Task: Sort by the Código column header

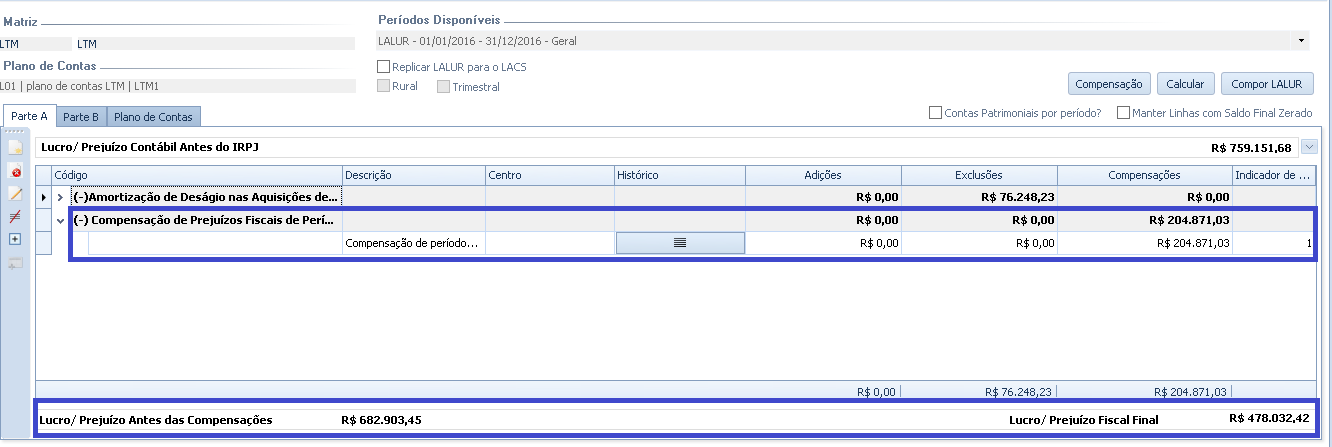Action: click(x=197, y=175)
